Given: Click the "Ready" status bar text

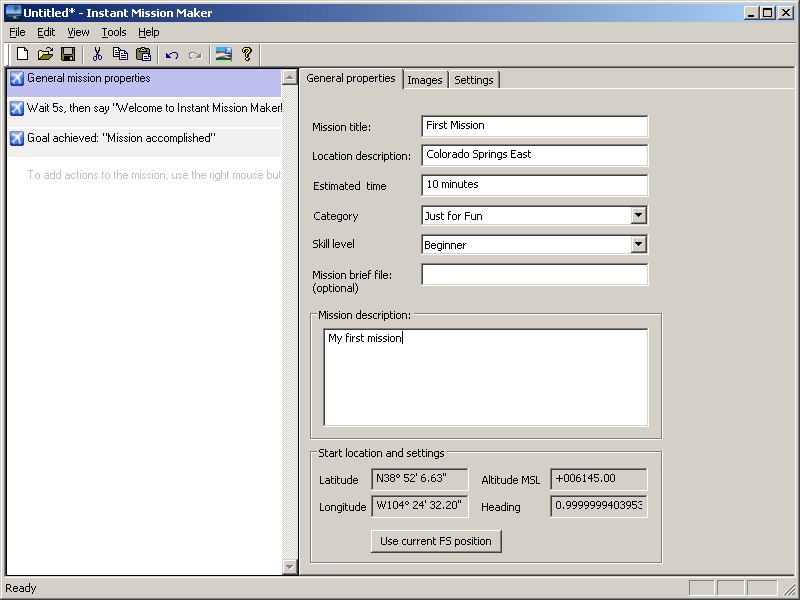Looking at the screenshot, I should 21,588.
